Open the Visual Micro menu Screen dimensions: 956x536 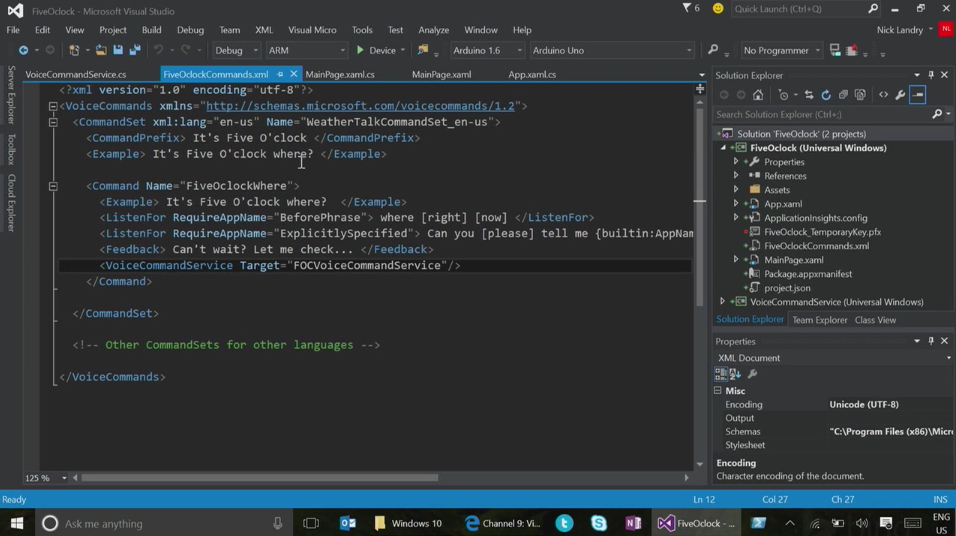coord(312,30)
